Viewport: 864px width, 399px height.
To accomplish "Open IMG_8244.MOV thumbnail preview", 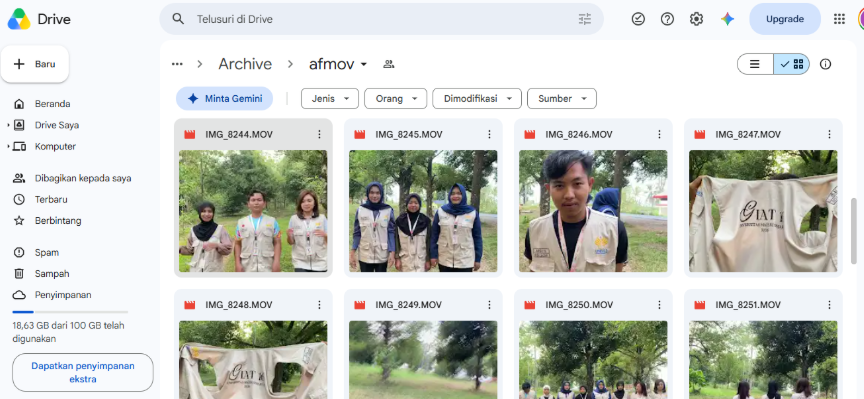I will point(253,211).
